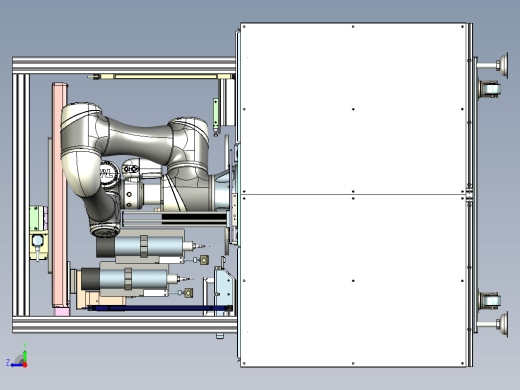Select the left vertical aluminum profile
The width and height of the screenshot is (520, 390).
pyautogui.click(x=21, y=195)
